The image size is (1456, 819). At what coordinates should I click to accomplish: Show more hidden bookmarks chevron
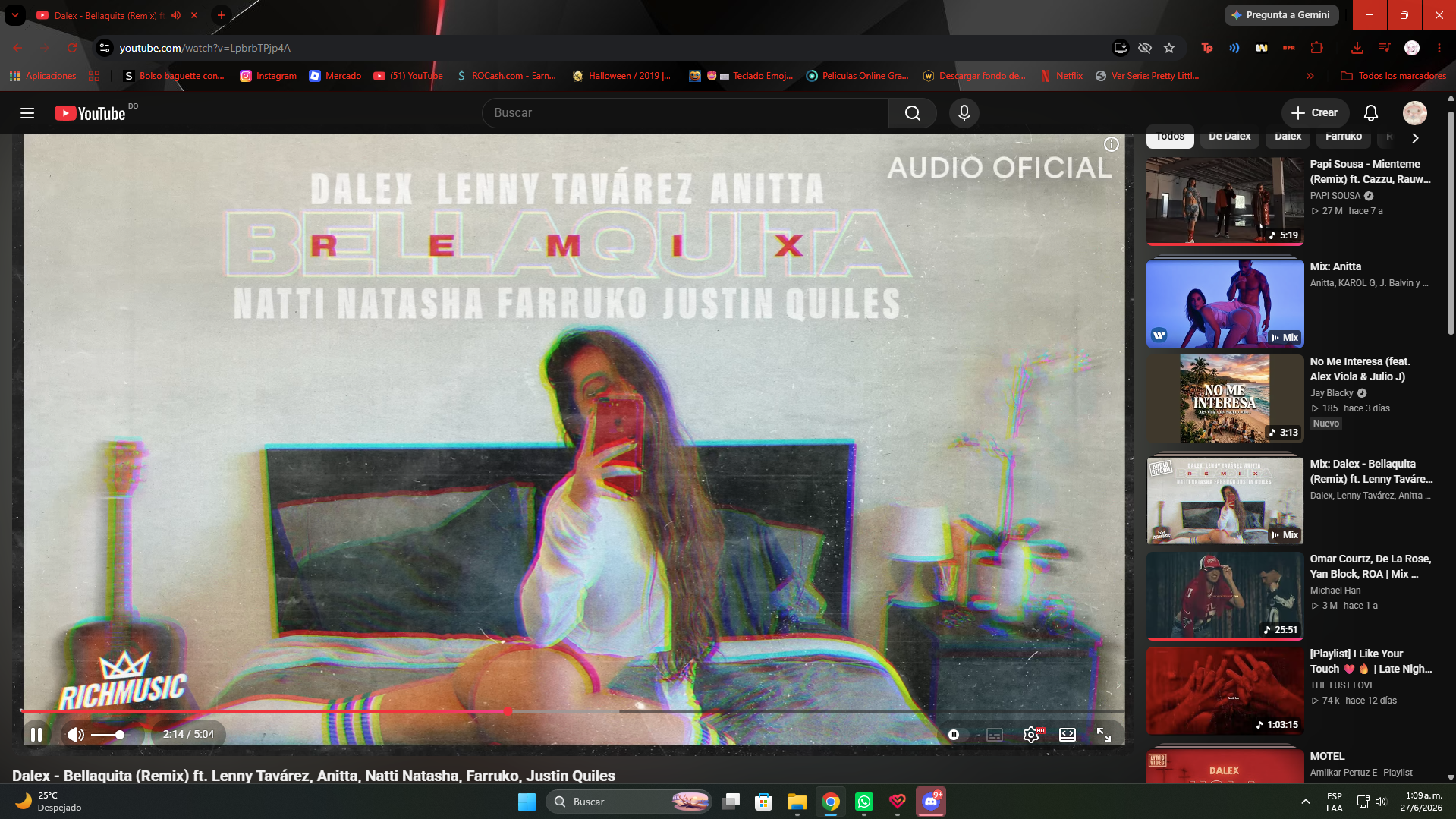[x=1310, y=76]
